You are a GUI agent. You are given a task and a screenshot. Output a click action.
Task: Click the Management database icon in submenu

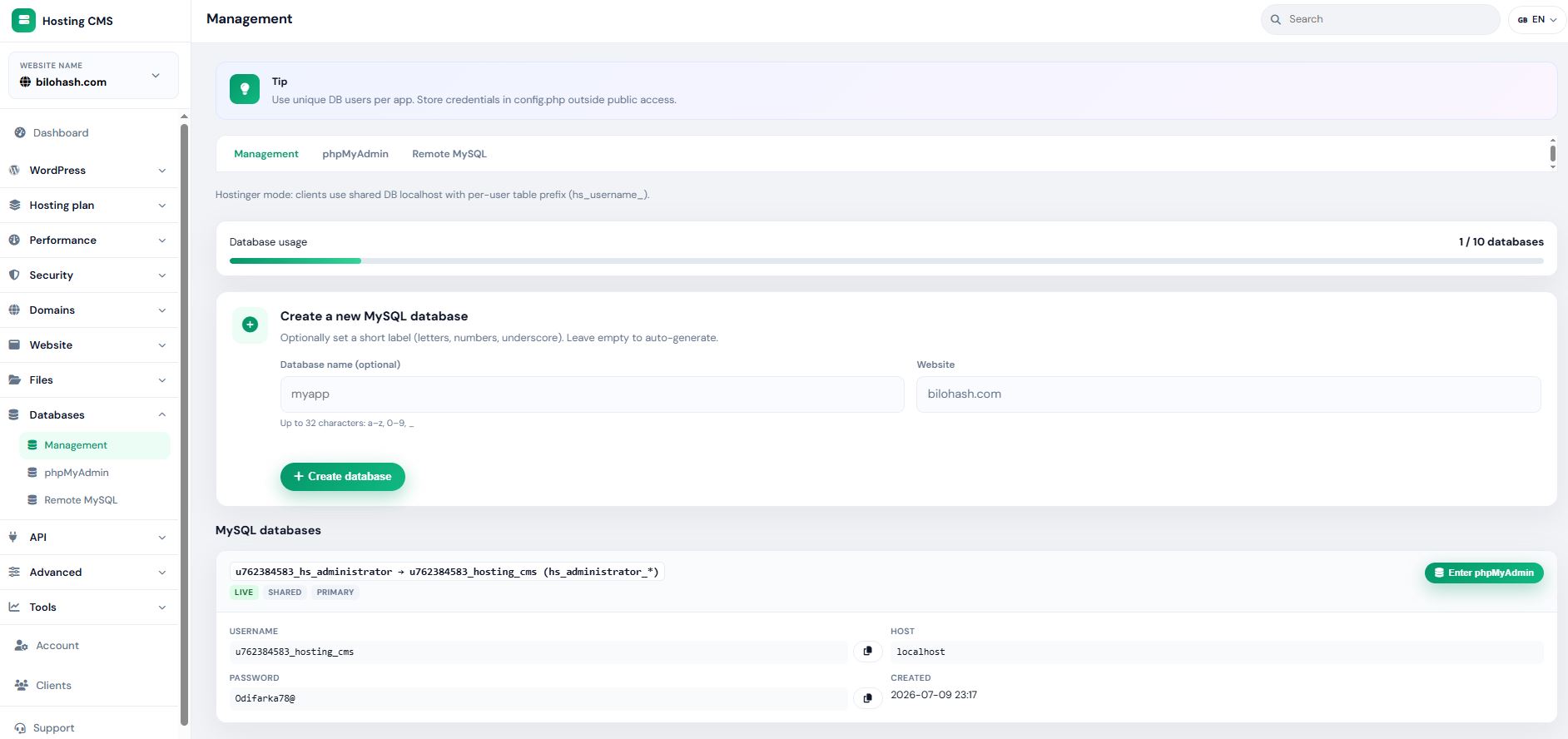(x=32, y=445)
